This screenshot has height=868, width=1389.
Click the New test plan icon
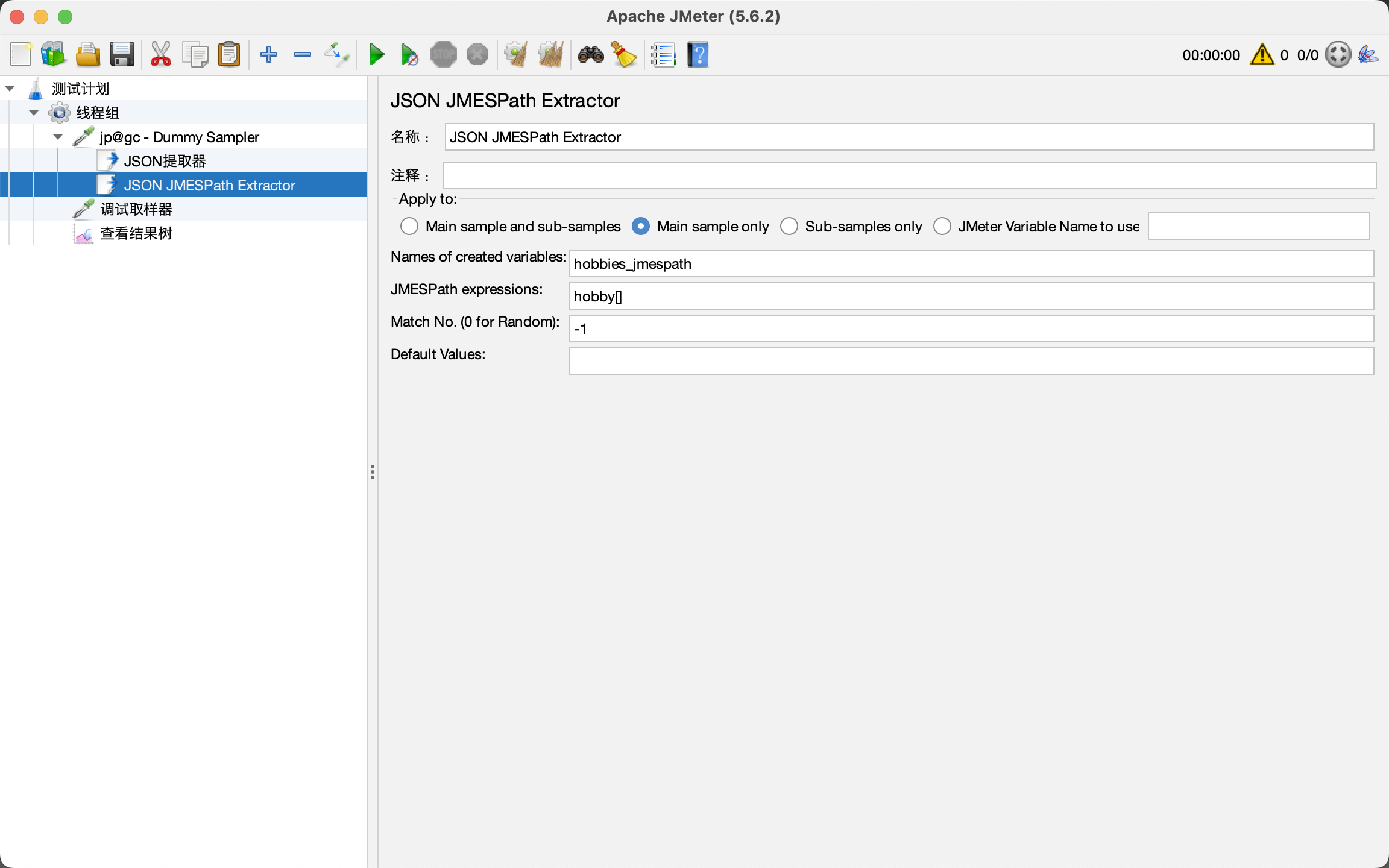20,55
